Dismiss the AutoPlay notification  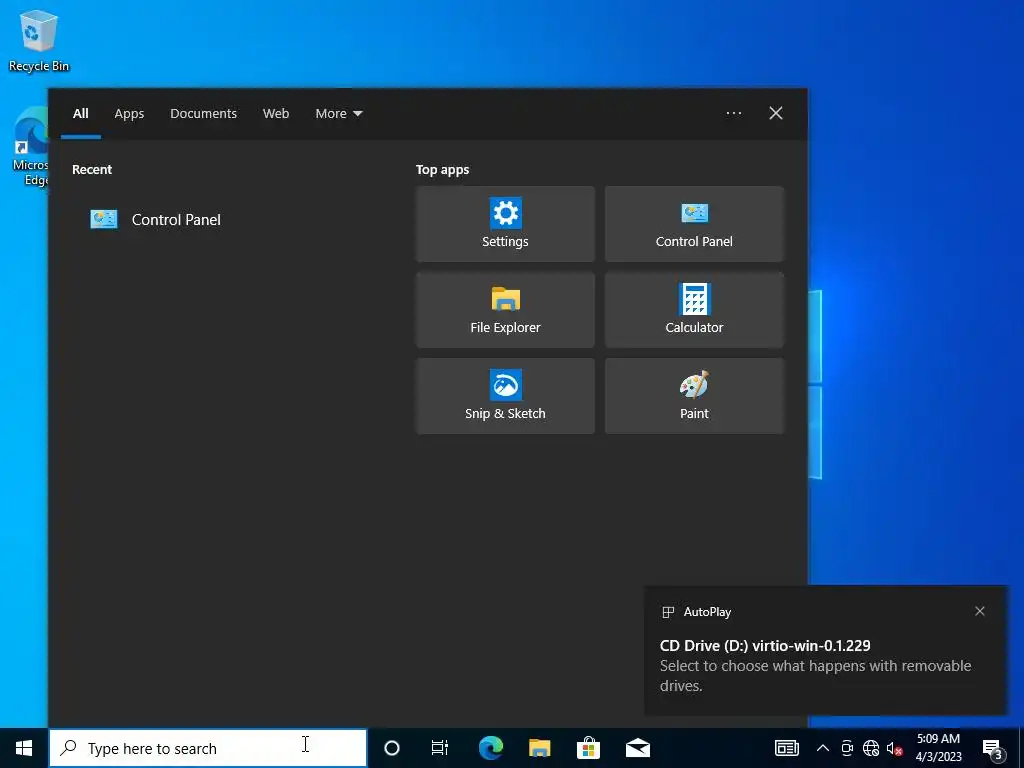[x=980, y=611]
